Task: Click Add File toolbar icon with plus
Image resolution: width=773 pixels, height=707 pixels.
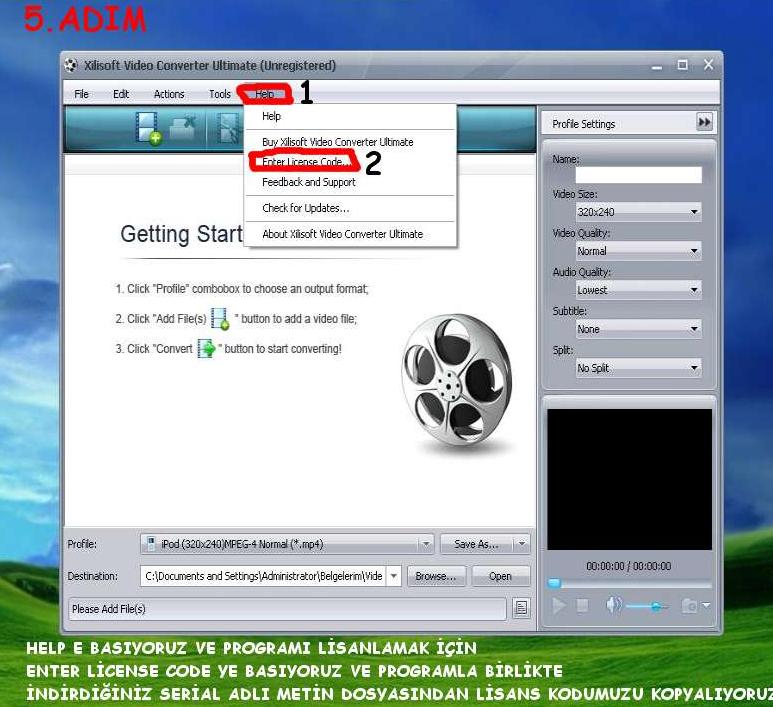Action: pyautogui.click(x=148, y=128)
